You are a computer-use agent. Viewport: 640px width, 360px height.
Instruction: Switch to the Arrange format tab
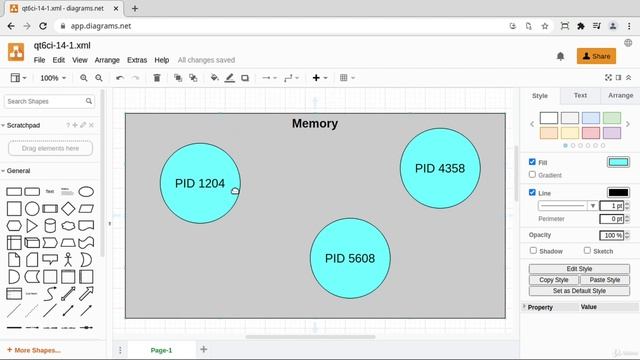620,96
